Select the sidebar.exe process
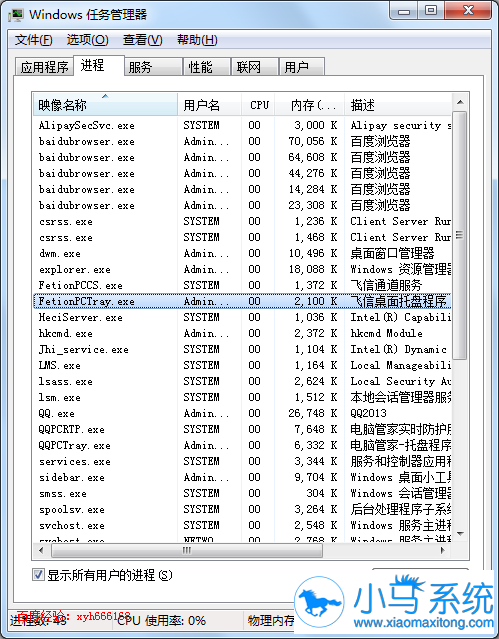 [242, 477]
